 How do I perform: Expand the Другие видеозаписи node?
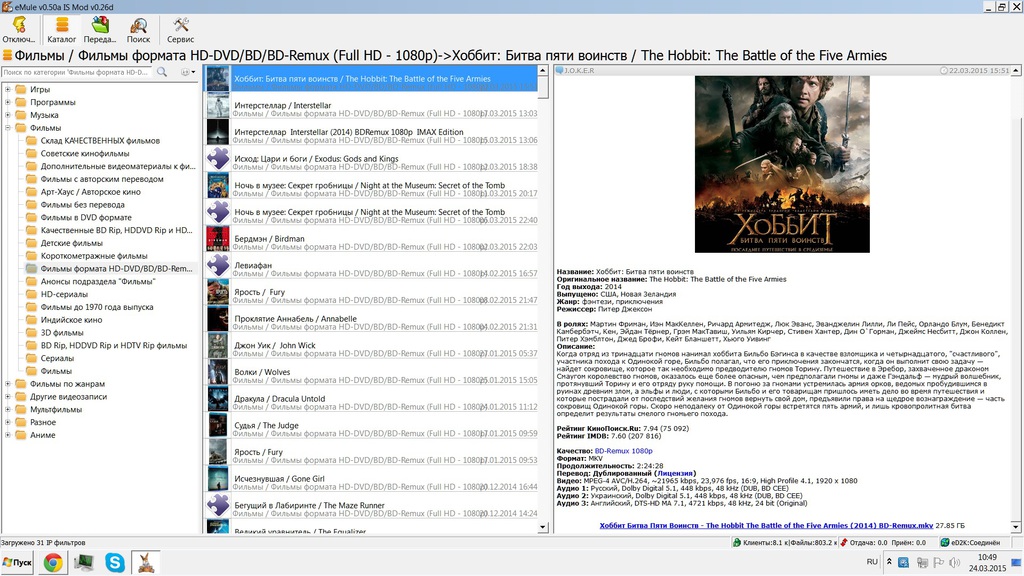(8, 396)
